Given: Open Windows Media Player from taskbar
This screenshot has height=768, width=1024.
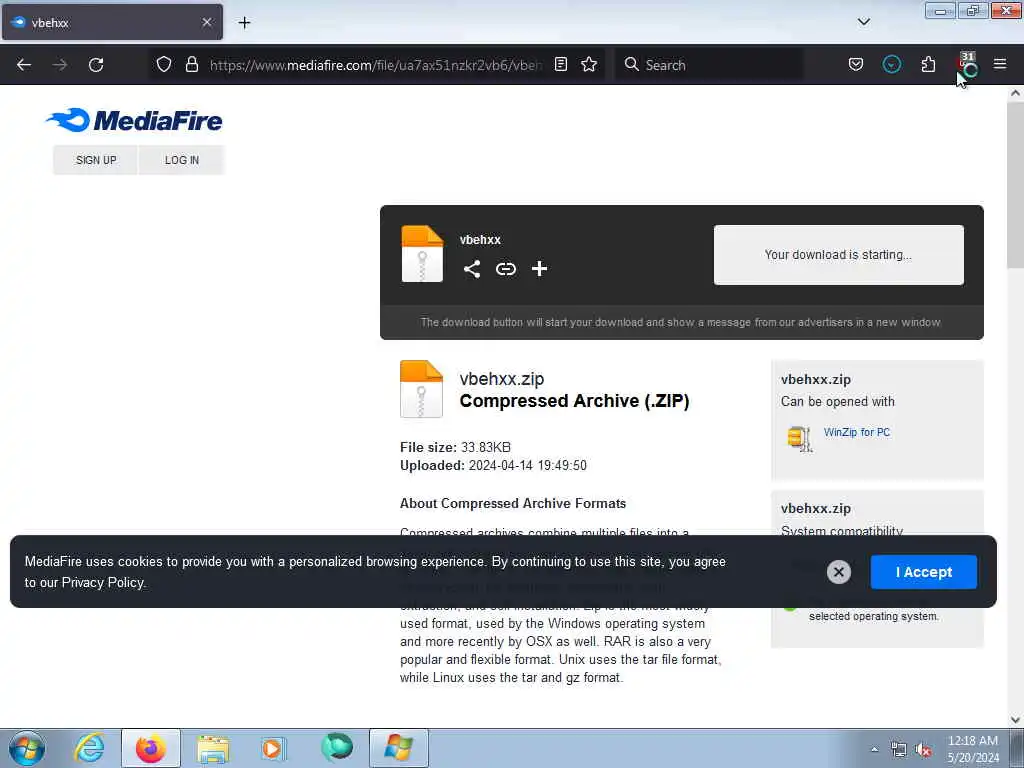Looking at the screenshot, I should [x=273, y=748].
